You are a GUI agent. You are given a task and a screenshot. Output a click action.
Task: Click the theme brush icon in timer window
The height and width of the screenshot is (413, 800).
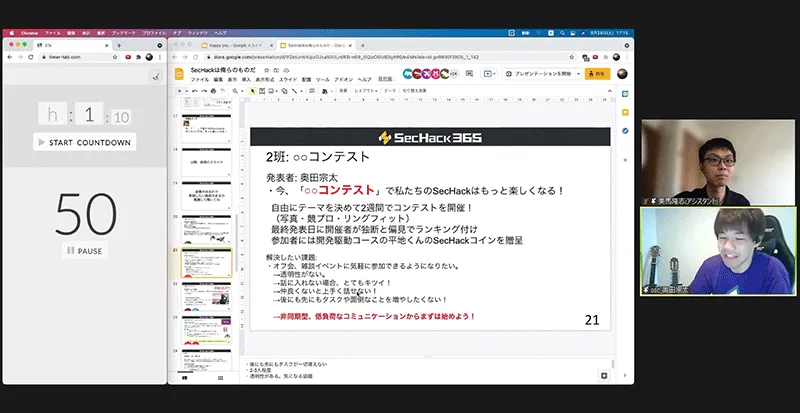(x=156, y=77)
